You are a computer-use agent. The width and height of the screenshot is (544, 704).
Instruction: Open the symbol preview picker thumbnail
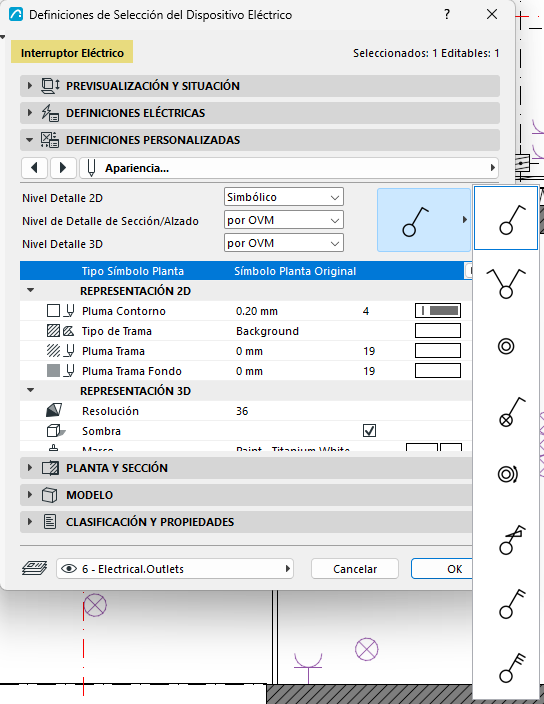click(423, 220)
